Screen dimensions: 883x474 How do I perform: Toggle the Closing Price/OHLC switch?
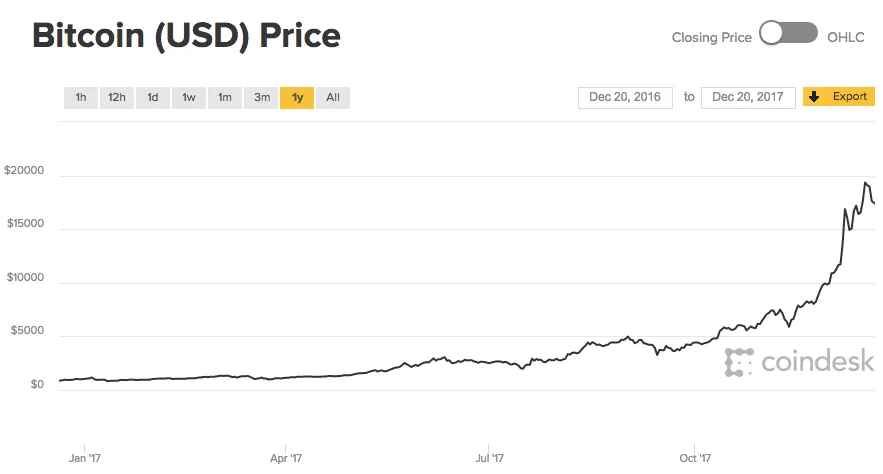point(789,35)
